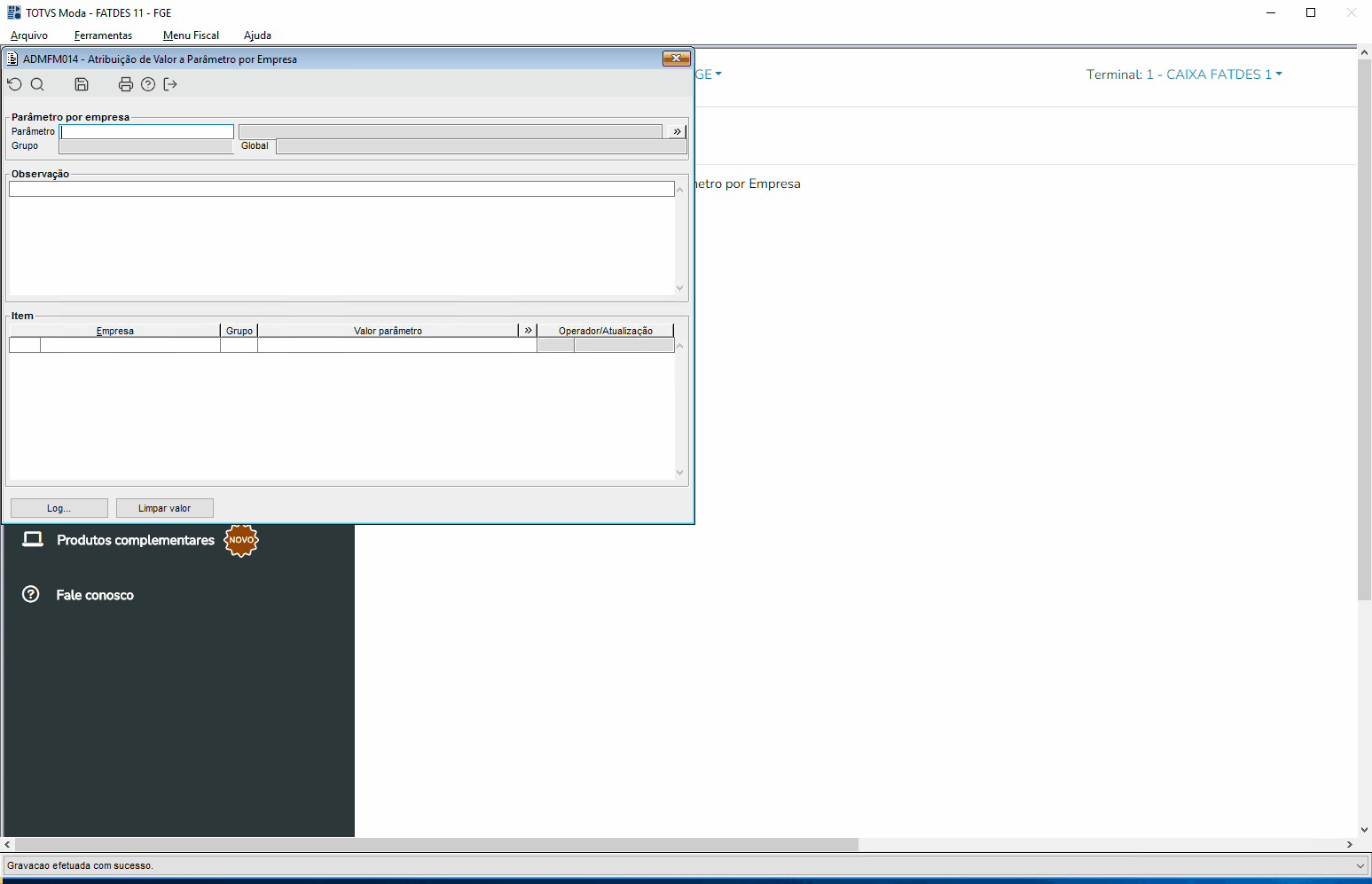Click the save diskette toolbar icon
Image resolution: width=1372 pixels, height=884 pixels.
(x=82, y=84)
